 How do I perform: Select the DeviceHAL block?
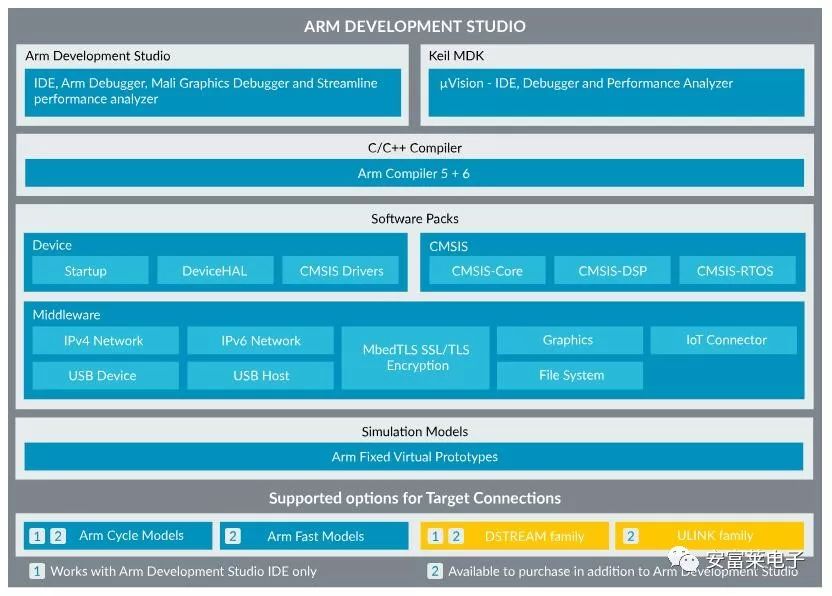[x=215, y=271]
